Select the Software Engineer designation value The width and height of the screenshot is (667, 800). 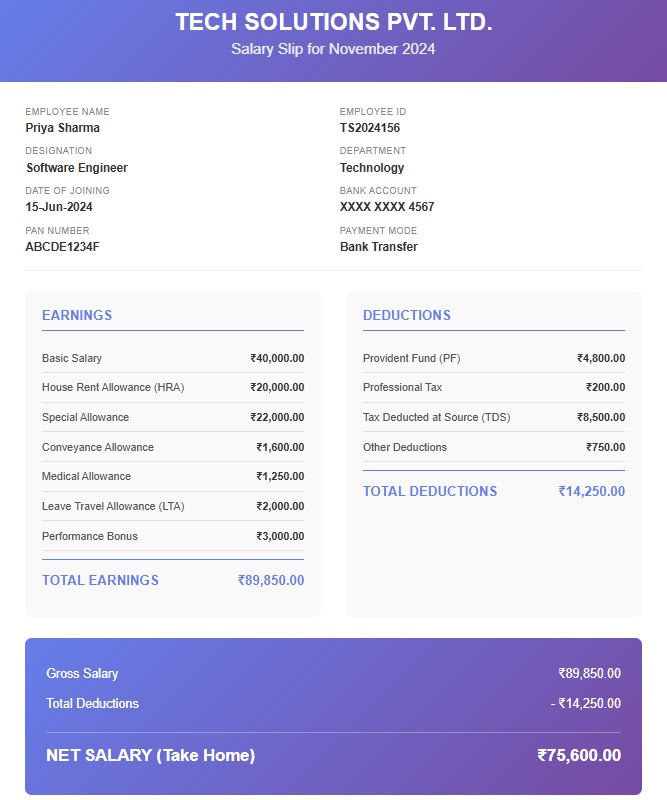tap(77, 168)
